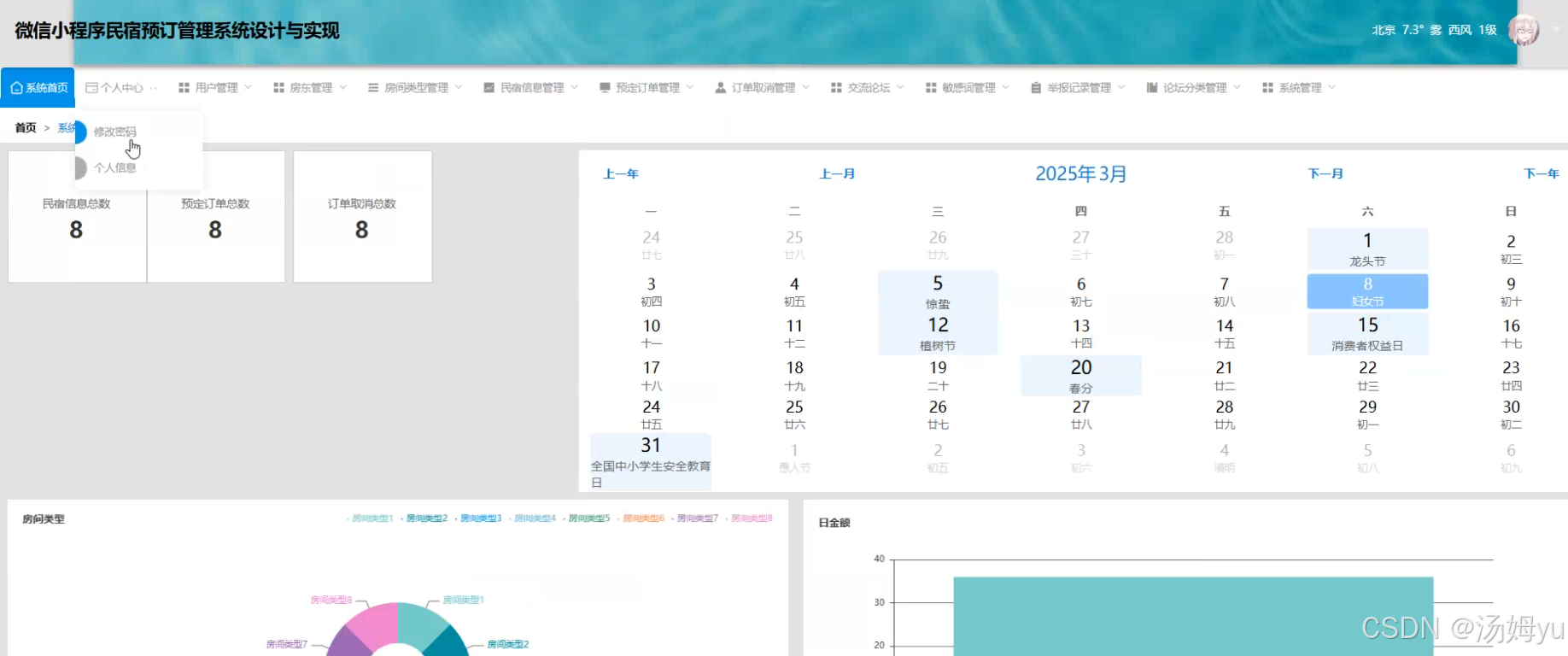1568x656 pixels.
Task: Toggle 房间类型7 in the chart legend
Action: click(x=695, y=518)
